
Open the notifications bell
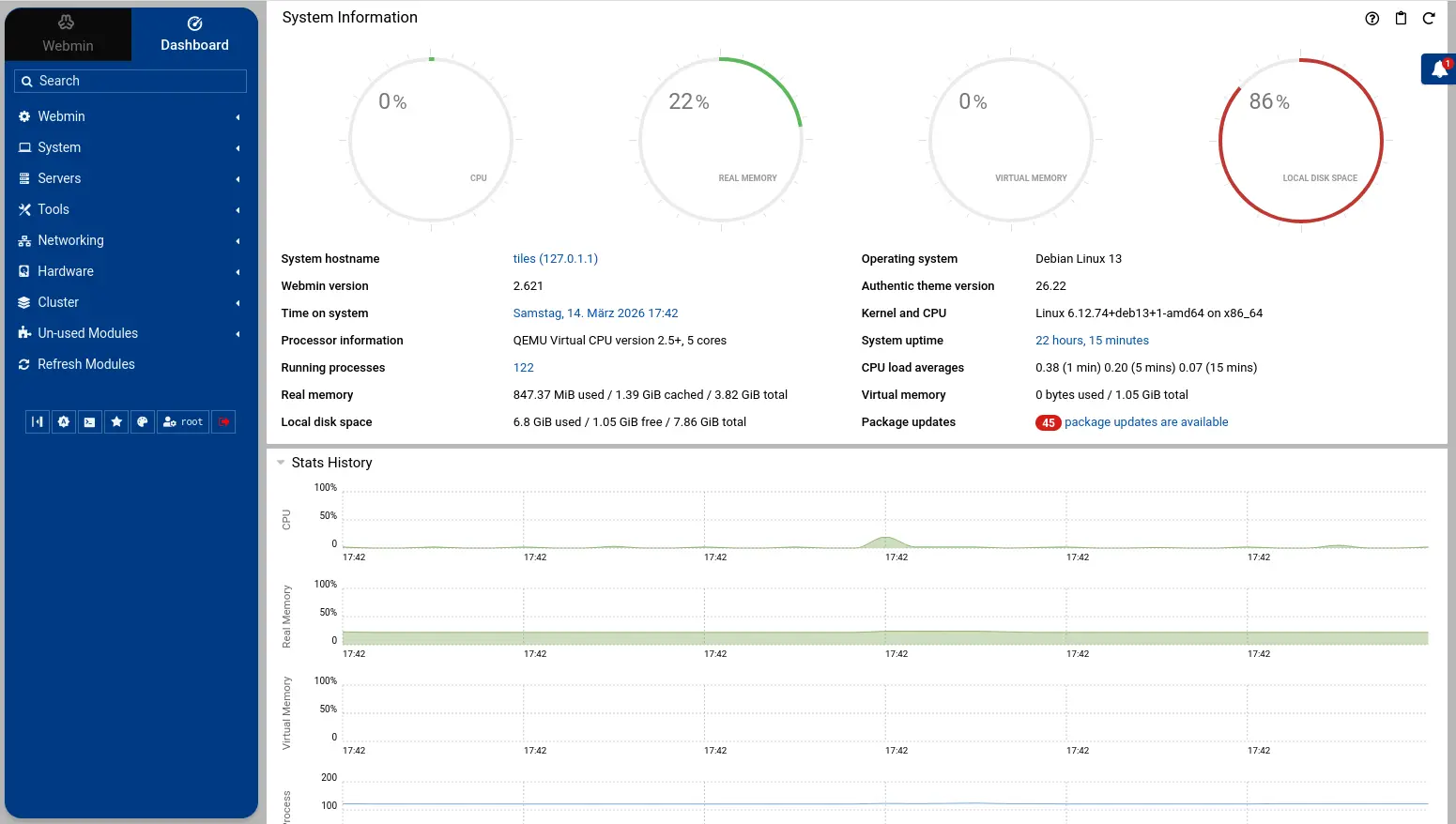(x=1439, y=69)
